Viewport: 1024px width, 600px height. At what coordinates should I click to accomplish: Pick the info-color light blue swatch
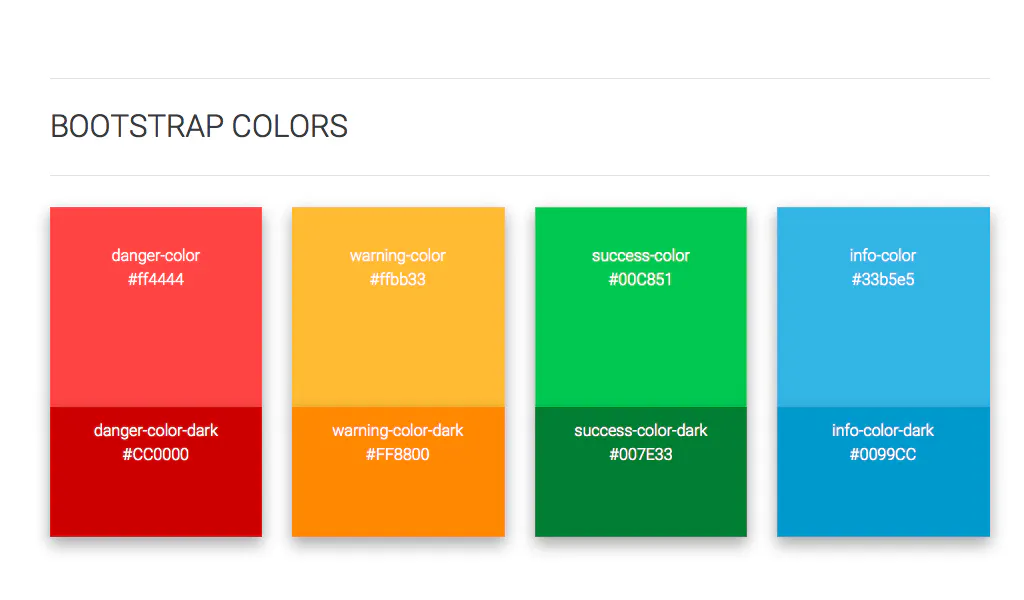[x=883, y=307]
